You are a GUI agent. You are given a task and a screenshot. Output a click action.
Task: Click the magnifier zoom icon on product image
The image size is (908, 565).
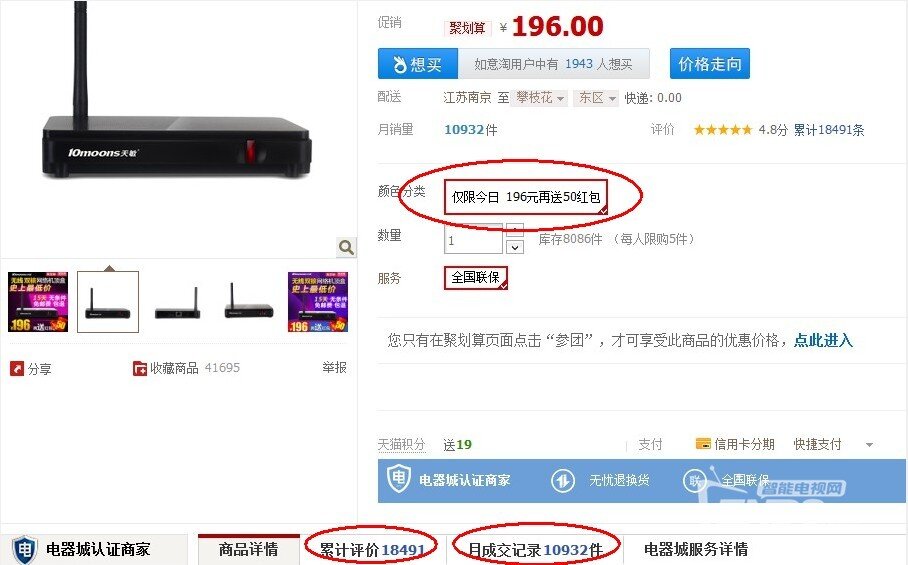346,247
